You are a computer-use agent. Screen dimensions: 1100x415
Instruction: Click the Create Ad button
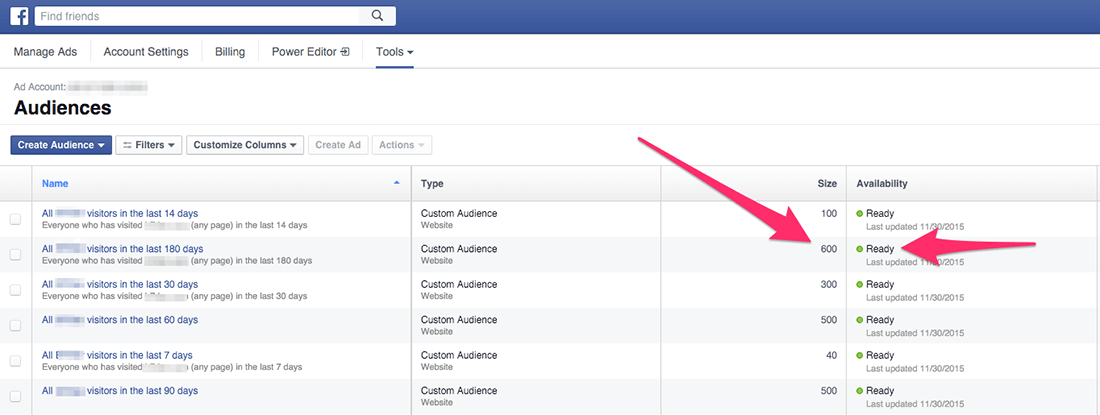(x=337, y=145)
